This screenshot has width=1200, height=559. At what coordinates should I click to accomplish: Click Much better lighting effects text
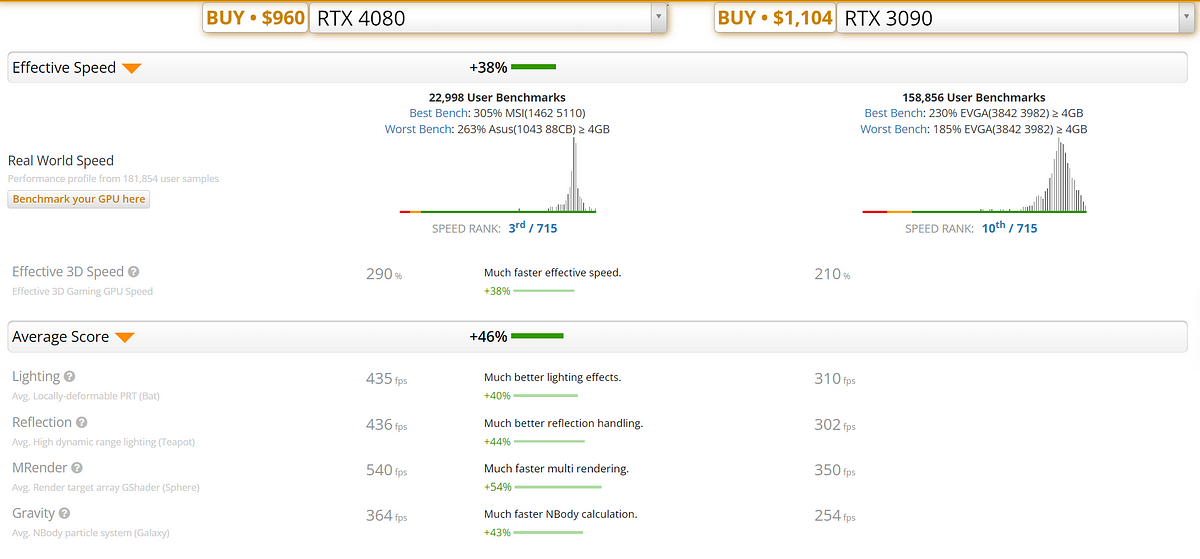[x=552, y=377]
